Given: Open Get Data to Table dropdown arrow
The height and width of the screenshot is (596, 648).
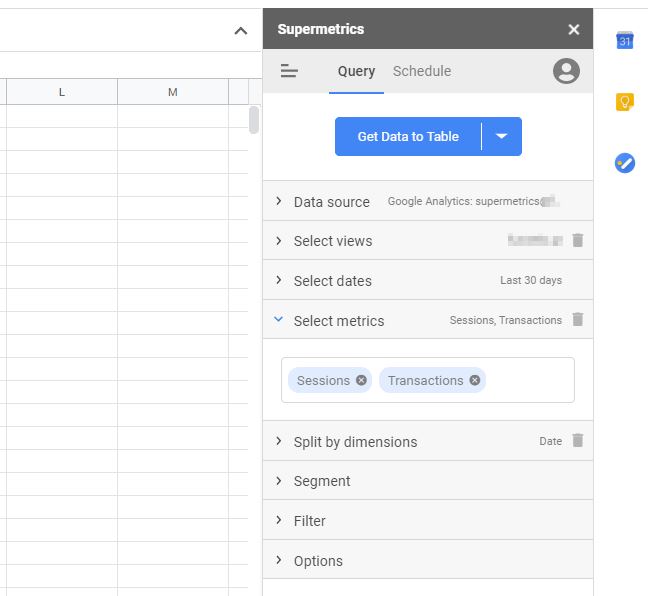Looking at the screenshot, I should pos(501,136).
